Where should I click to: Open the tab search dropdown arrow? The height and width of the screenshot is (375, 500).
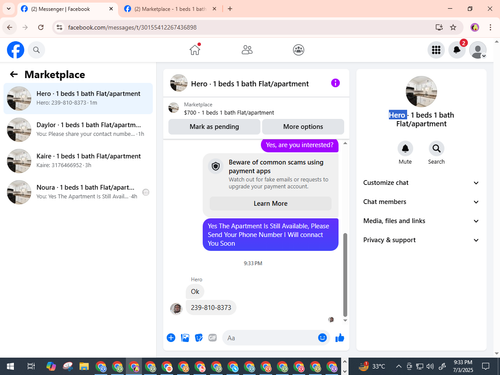click(x=9, y=9)
